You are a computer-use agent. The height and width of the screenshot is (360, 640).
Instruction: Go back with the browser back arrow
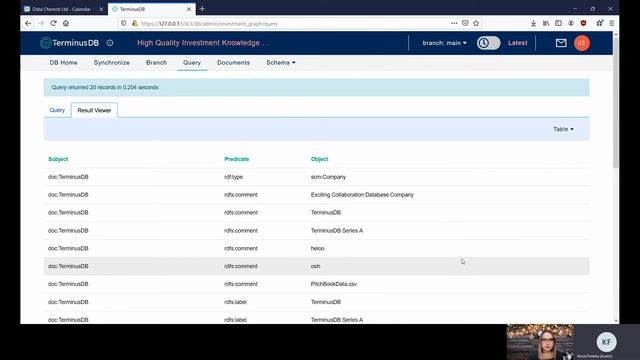[x=28, y=23]
